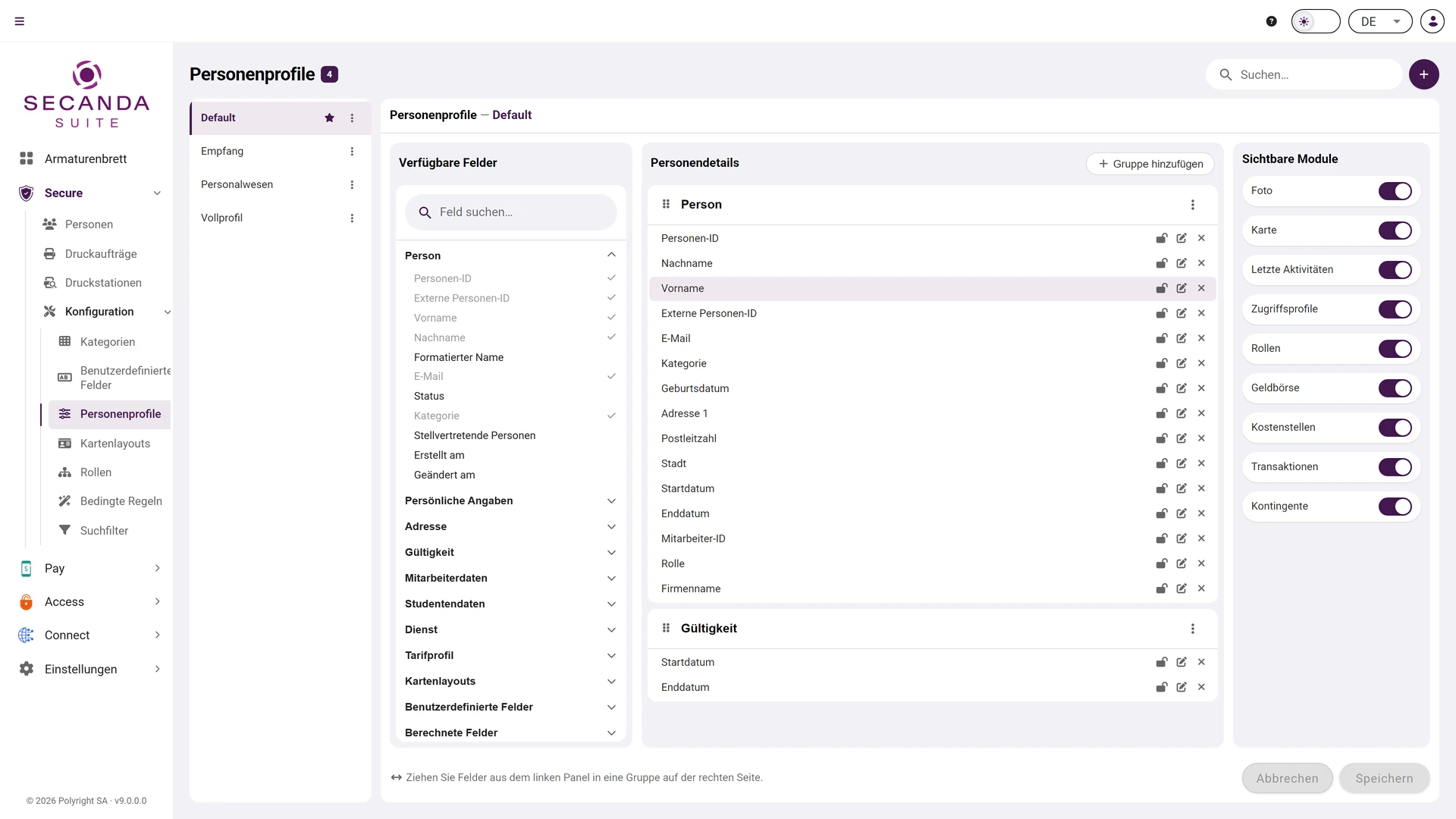Click the Gruppe hinzufügen button
1456x819 pixels.
pyautogui.click(x=1150, y=164)
